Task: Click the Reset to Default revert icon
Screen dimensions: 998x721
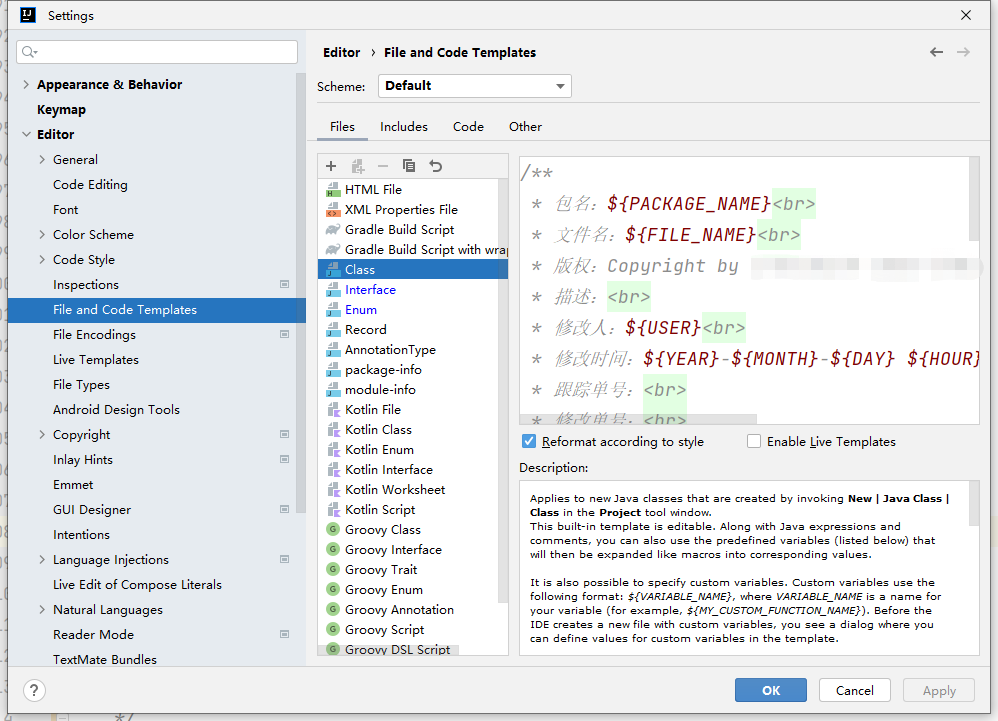Action: coord(435,166)
